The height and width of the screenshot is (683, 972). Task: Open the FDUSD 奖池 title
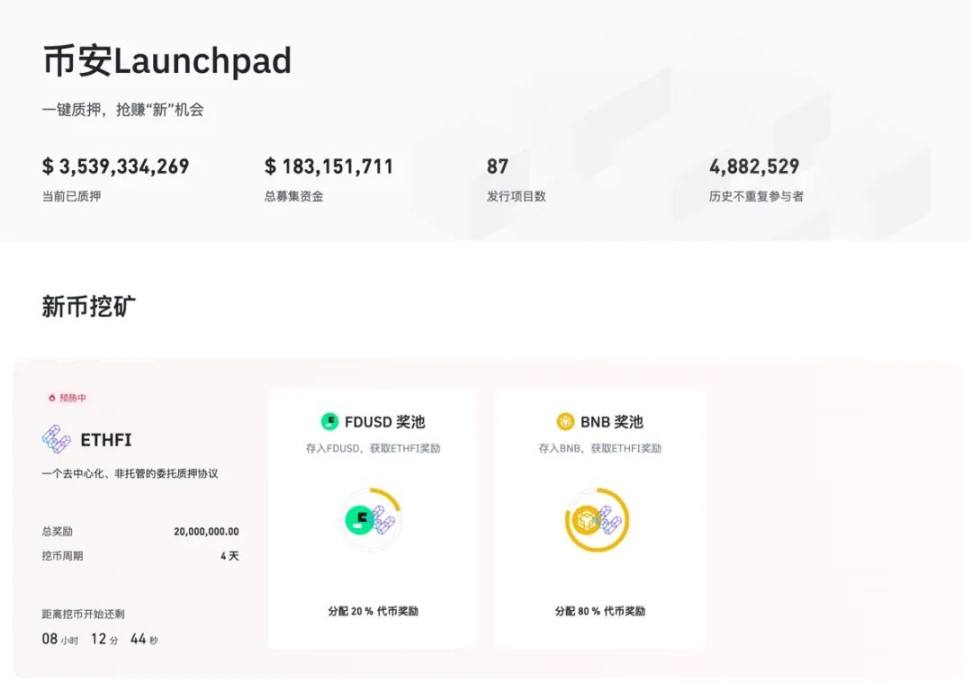coord(384,422)
